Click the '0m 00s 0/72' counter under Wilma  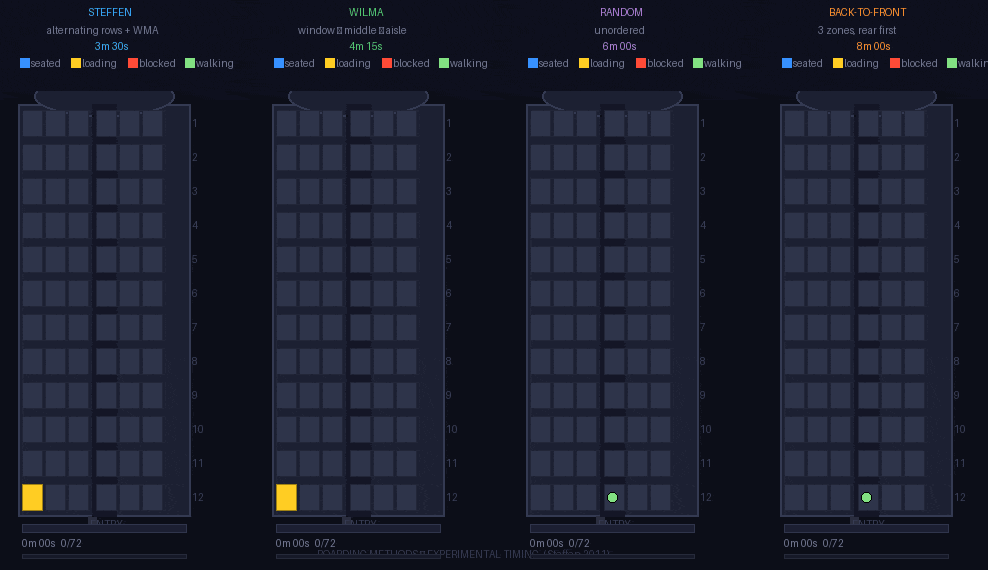[x=306, y=543]
